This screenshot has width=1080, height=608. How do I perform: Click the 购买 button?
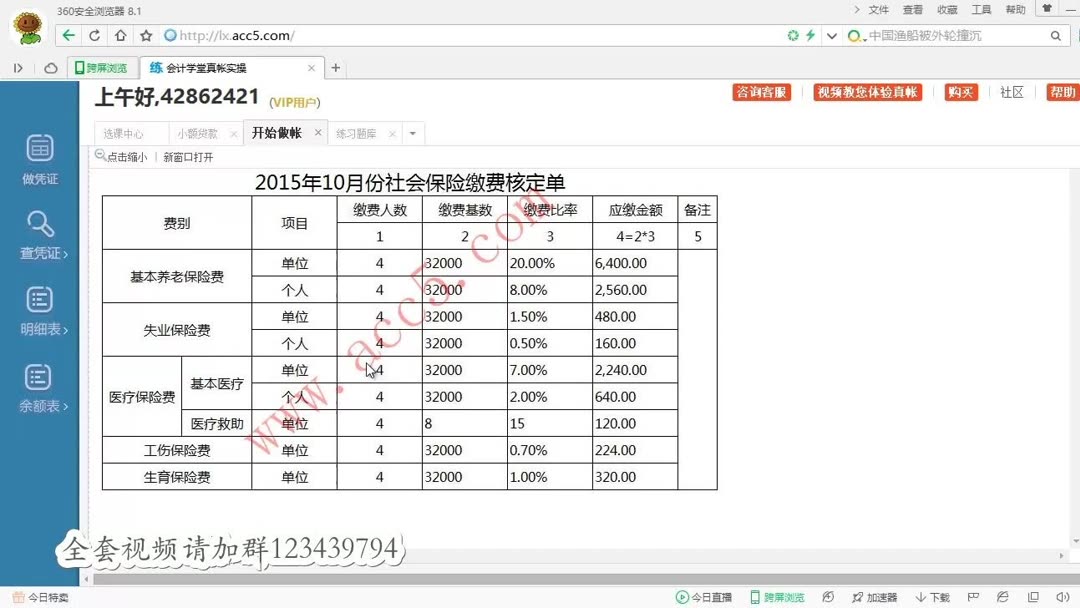click(959, 91)
